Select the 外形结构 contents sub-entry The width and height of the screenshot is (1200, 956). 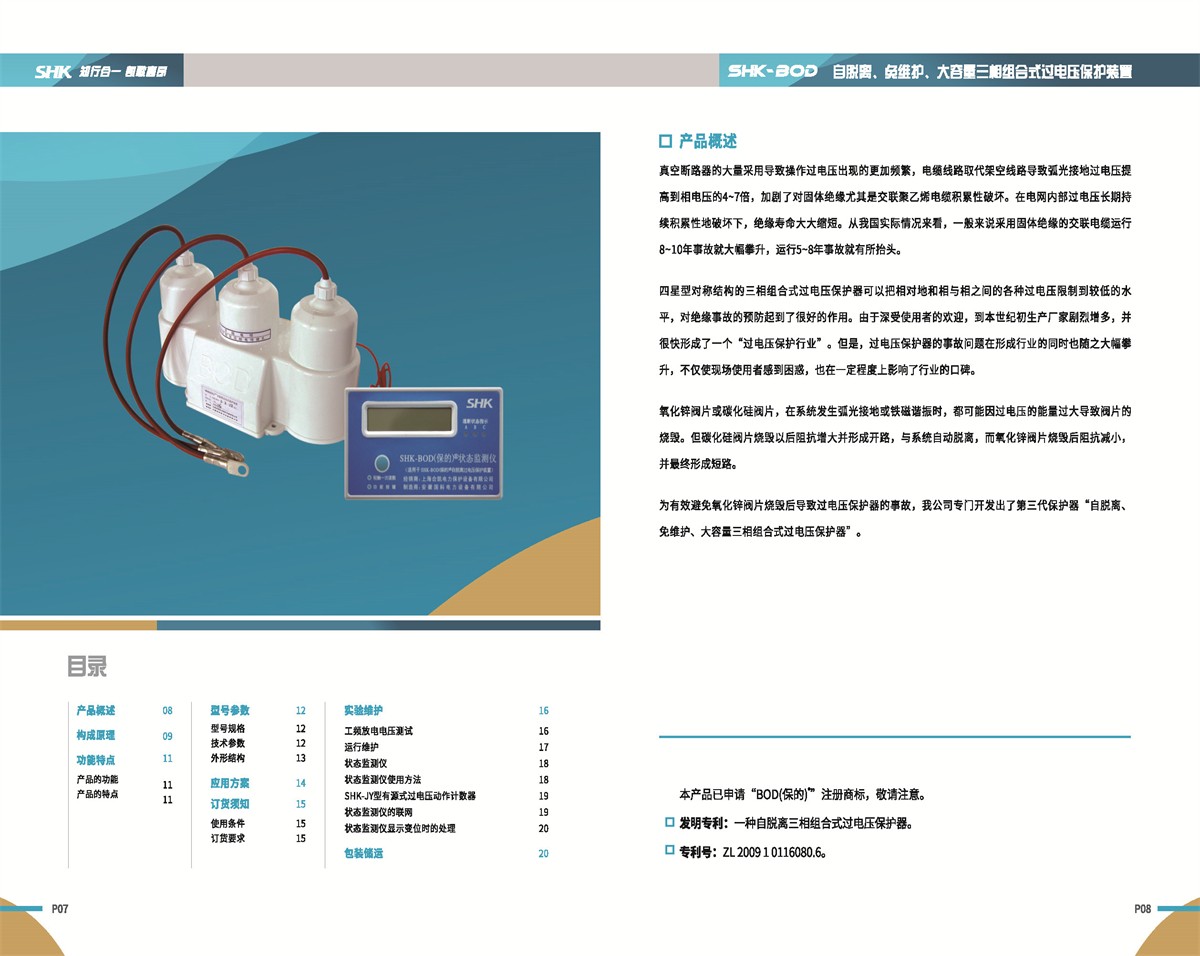tap(228, 758)
